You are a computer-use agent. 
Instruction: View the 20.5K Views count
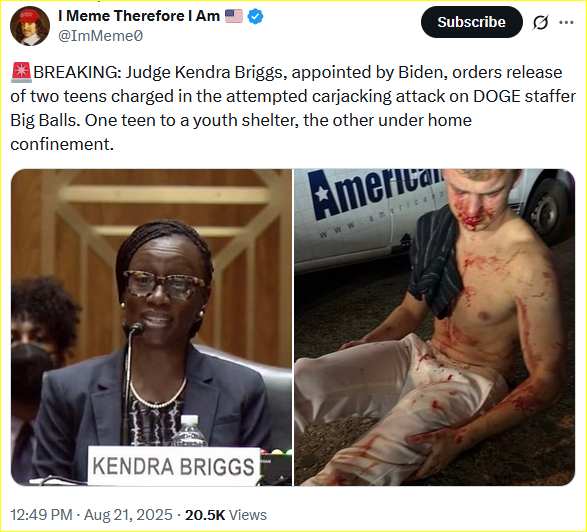tap(226, 515)
